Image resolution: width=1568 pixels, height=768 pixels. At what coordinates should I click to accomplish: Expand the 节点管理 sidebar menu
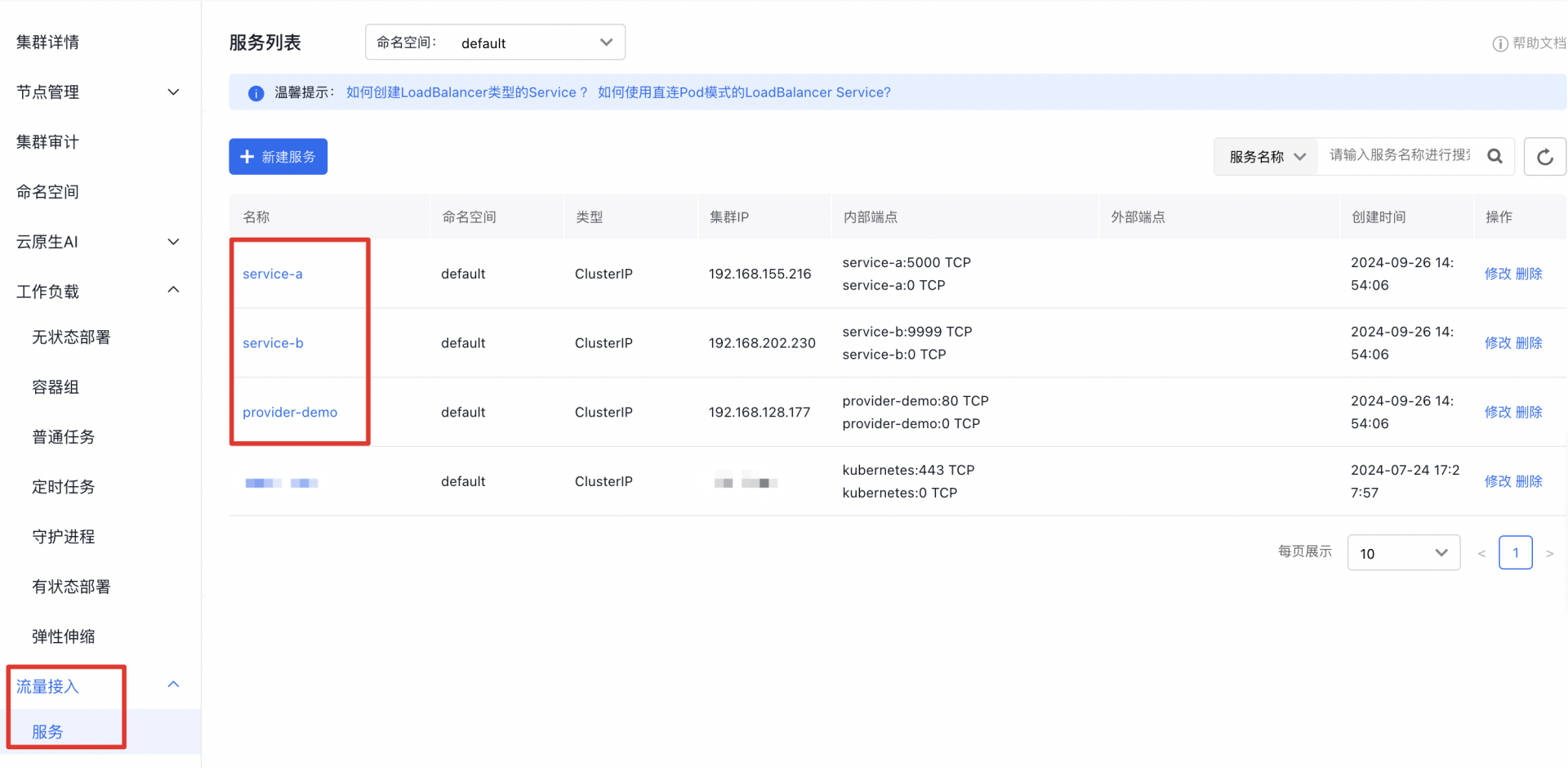click(x=173, y=92)
